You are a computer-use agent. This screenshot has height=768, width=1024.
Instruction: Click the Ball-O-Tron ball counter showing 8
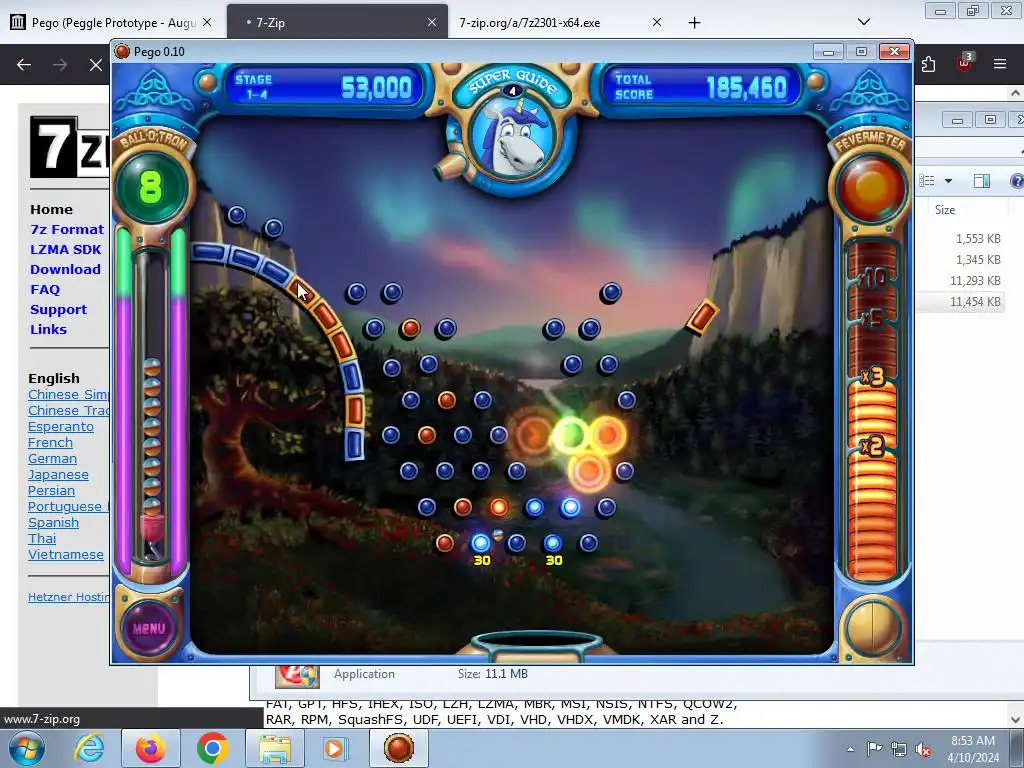point(152,187)
